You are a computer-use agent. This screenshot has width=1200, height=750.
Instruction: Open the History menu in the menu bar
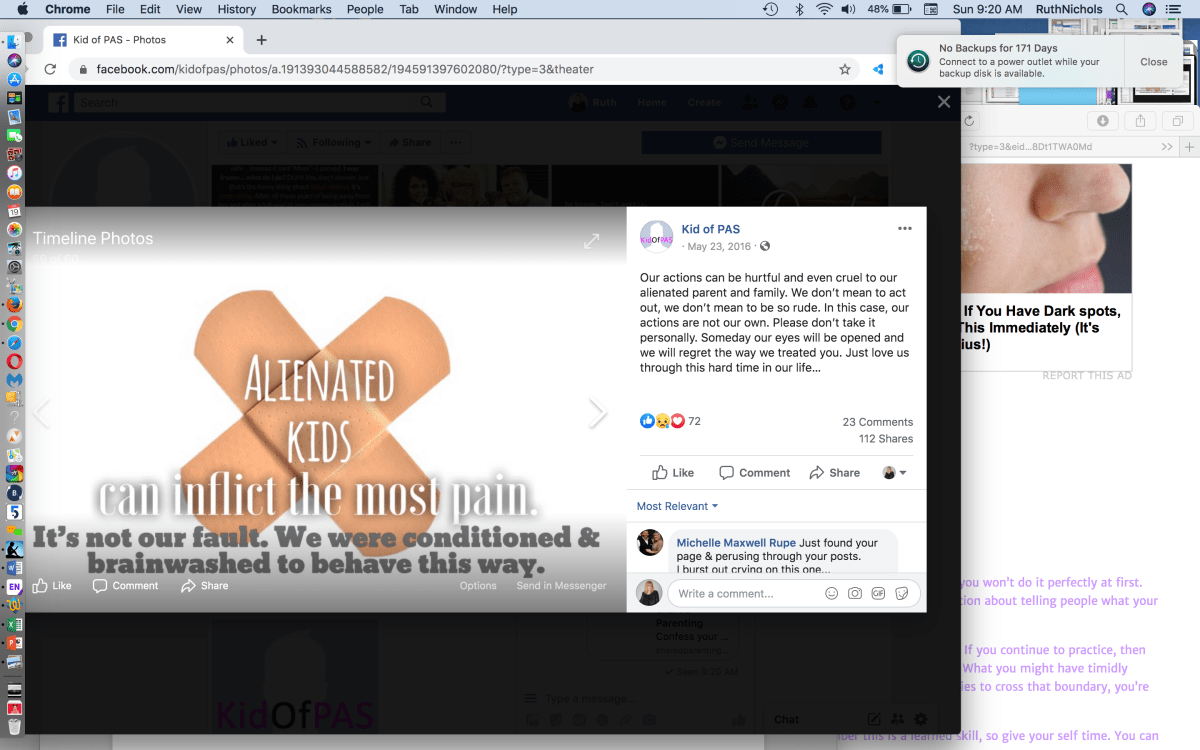tap(237, 9)
